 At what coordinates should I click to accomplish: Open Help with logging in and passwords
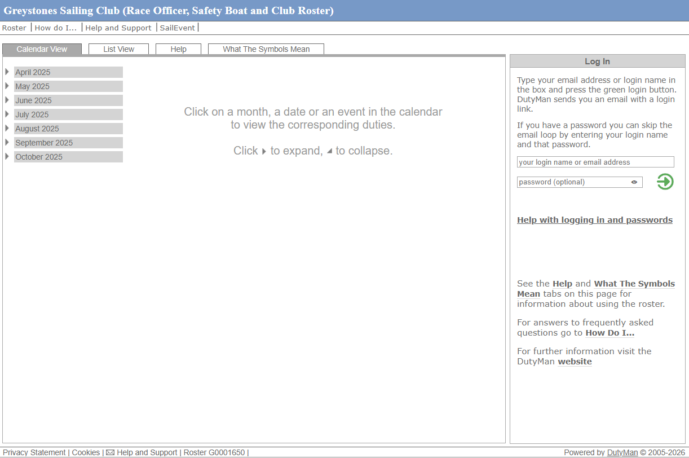tap(594, 220)
